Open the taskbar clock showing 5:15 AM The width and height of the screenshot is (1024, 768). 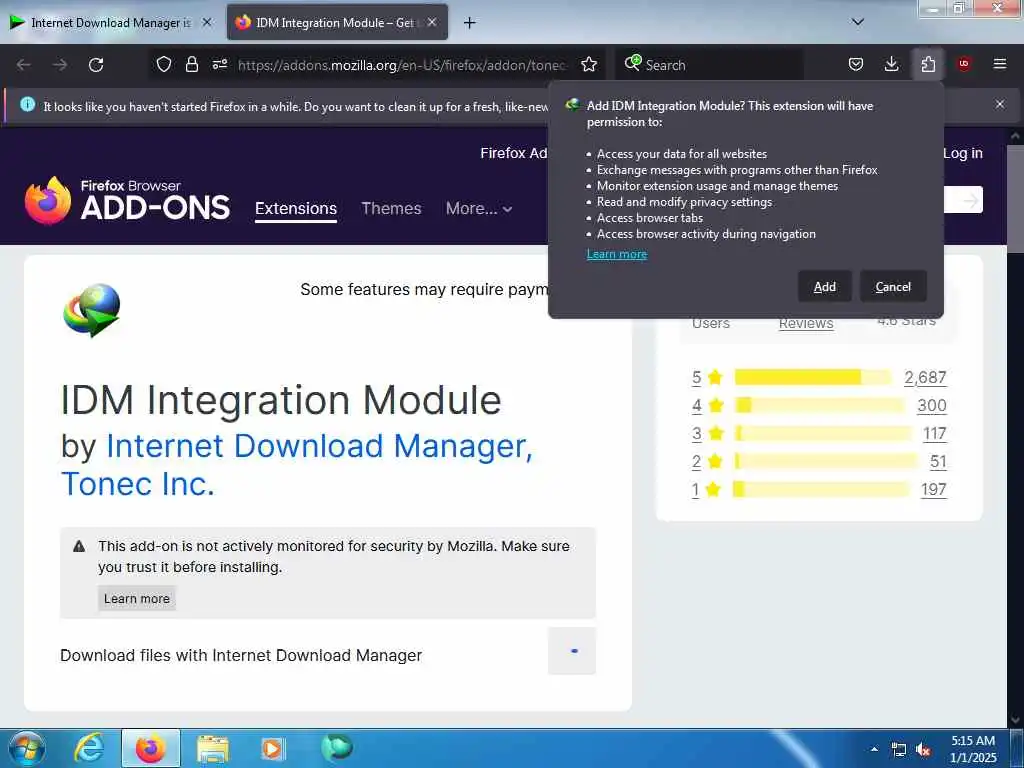click(973, 749)
